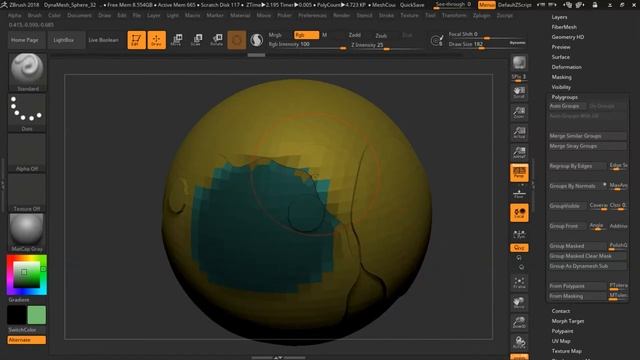Image resolution: width=640 pixels, height=360 pixels.
Task: Expand the FiberMesh section
Action: pyautogui.click(x=564, y=27)
